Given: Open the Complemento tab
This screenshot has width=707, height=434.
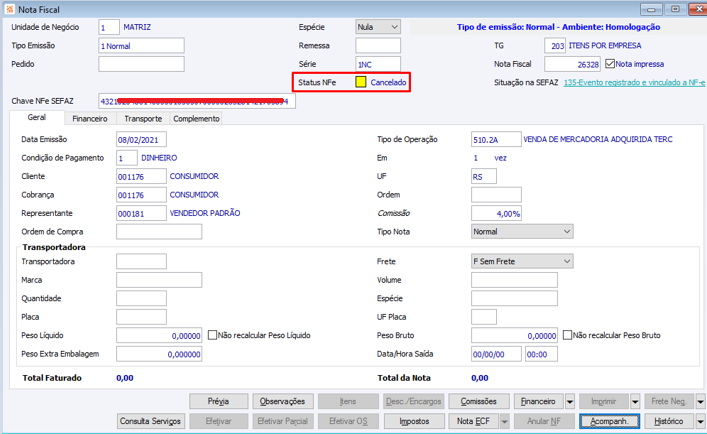Looking at the screenshot, I should (196, 119).
